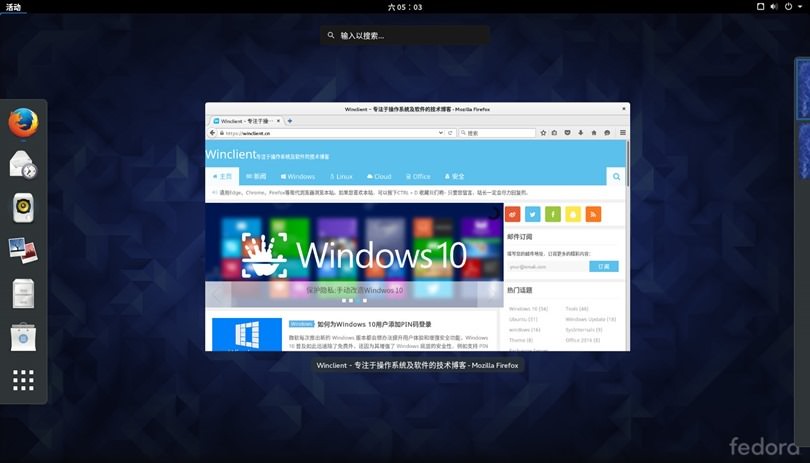Click the RSS feed orange icon
The width and height of the screenshot is (810, 463).
point(593,214)
